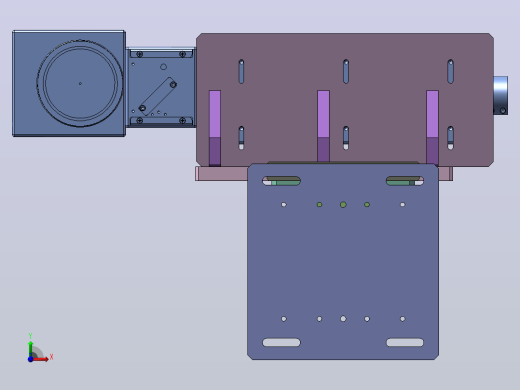Click the upper-right vertical slot on mauve plate
This screenshot has width=520, height=390.
point(450,71)
